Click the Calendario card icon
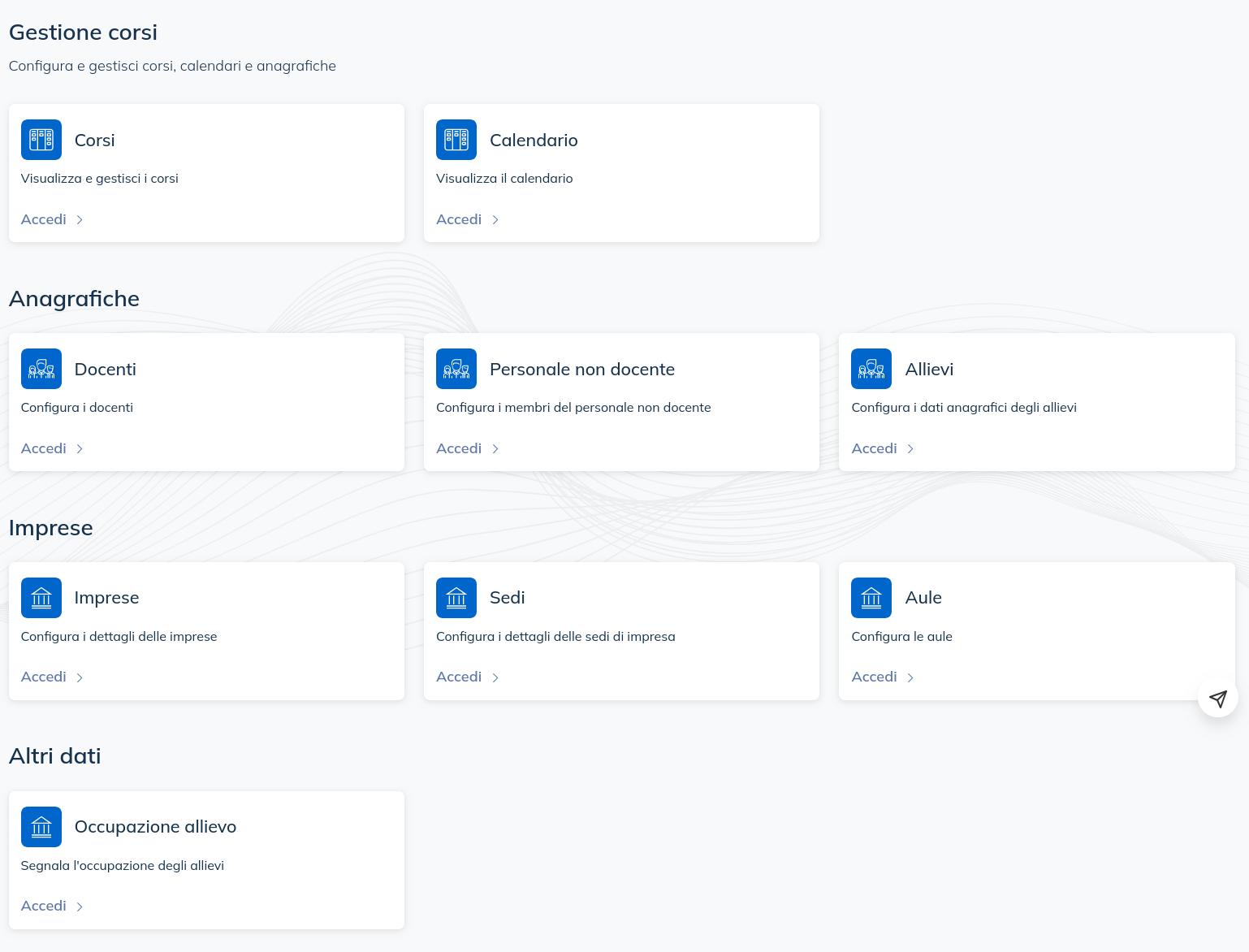1249x952 pixels. (x=456, y=140)
